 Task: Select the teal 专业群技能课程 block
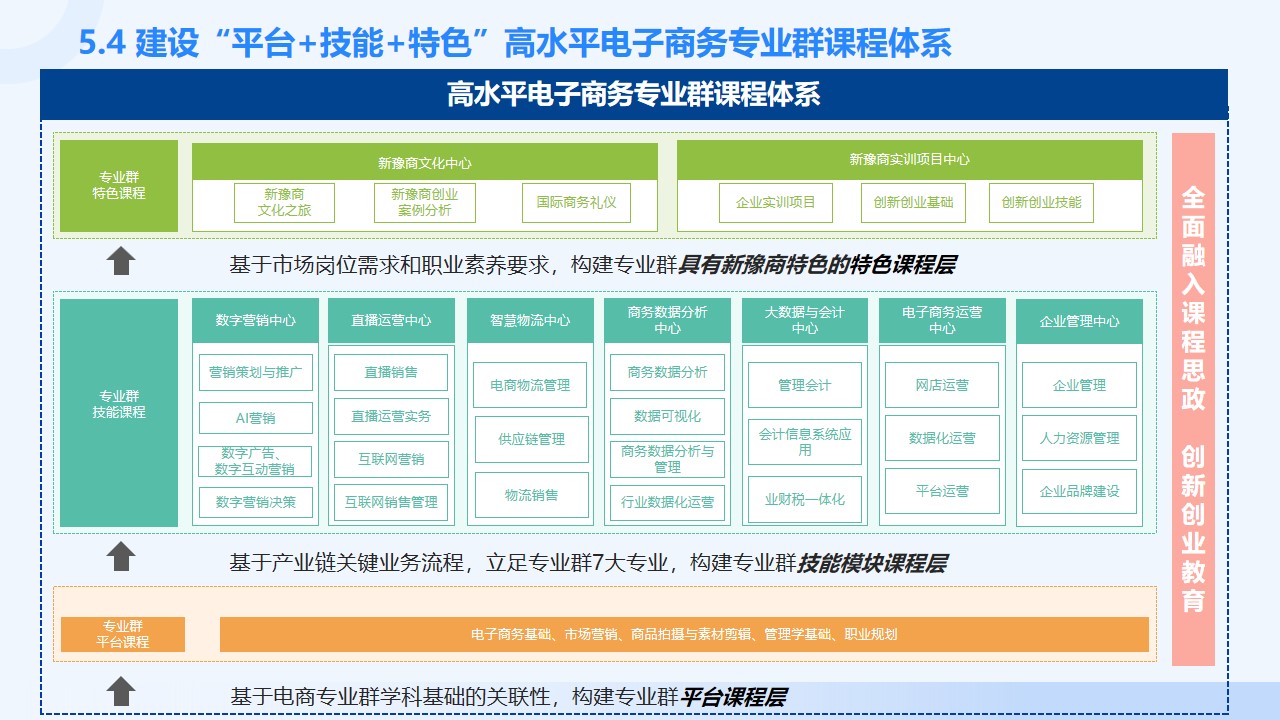coord(119,412)
